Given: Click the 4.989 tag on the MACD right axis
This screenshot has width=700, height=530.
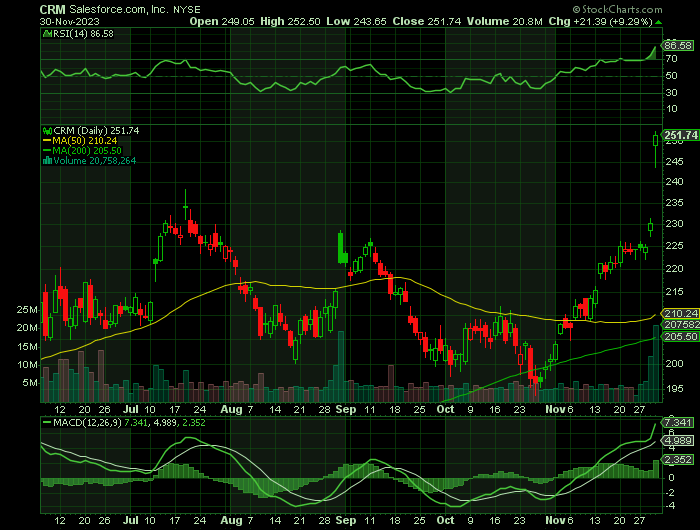Looking at the screenshot, I should tap(678, 441).
